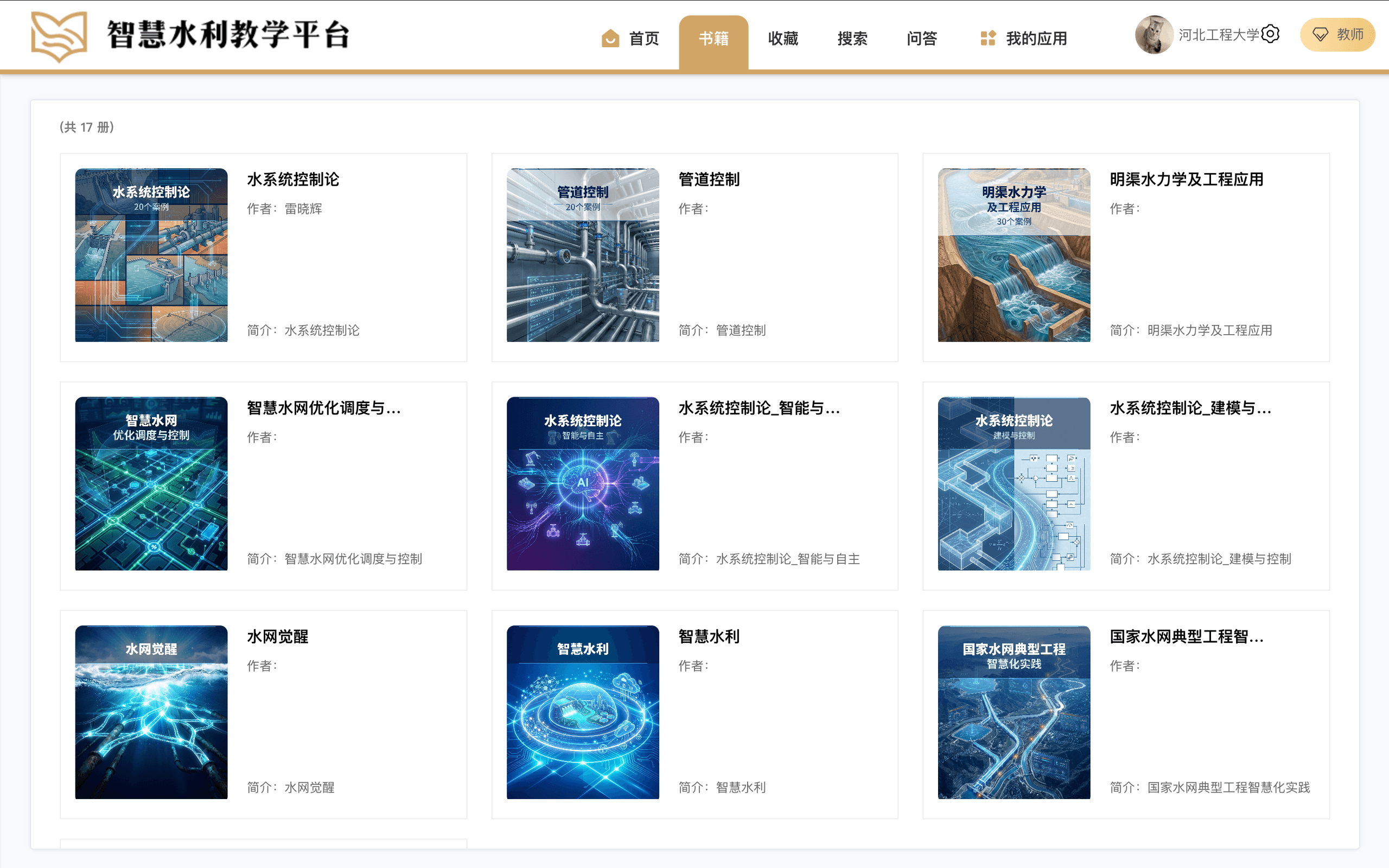
Task: Open settings gear icon near 河北工程大学
Action: point(1270,34)
